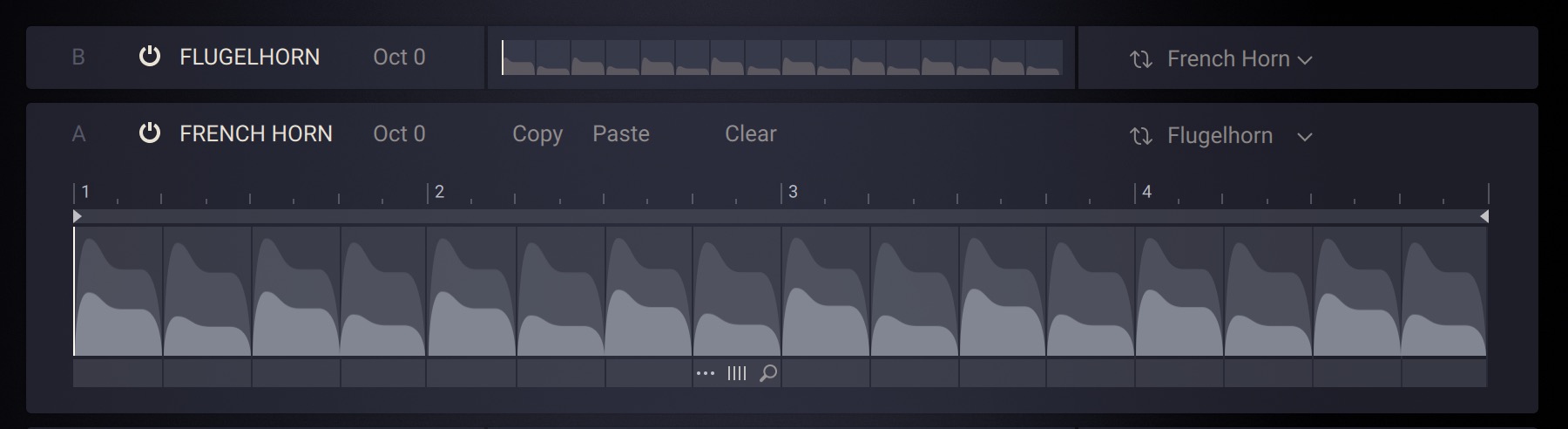Click the loop end marker triangle

coord(1484,215)
